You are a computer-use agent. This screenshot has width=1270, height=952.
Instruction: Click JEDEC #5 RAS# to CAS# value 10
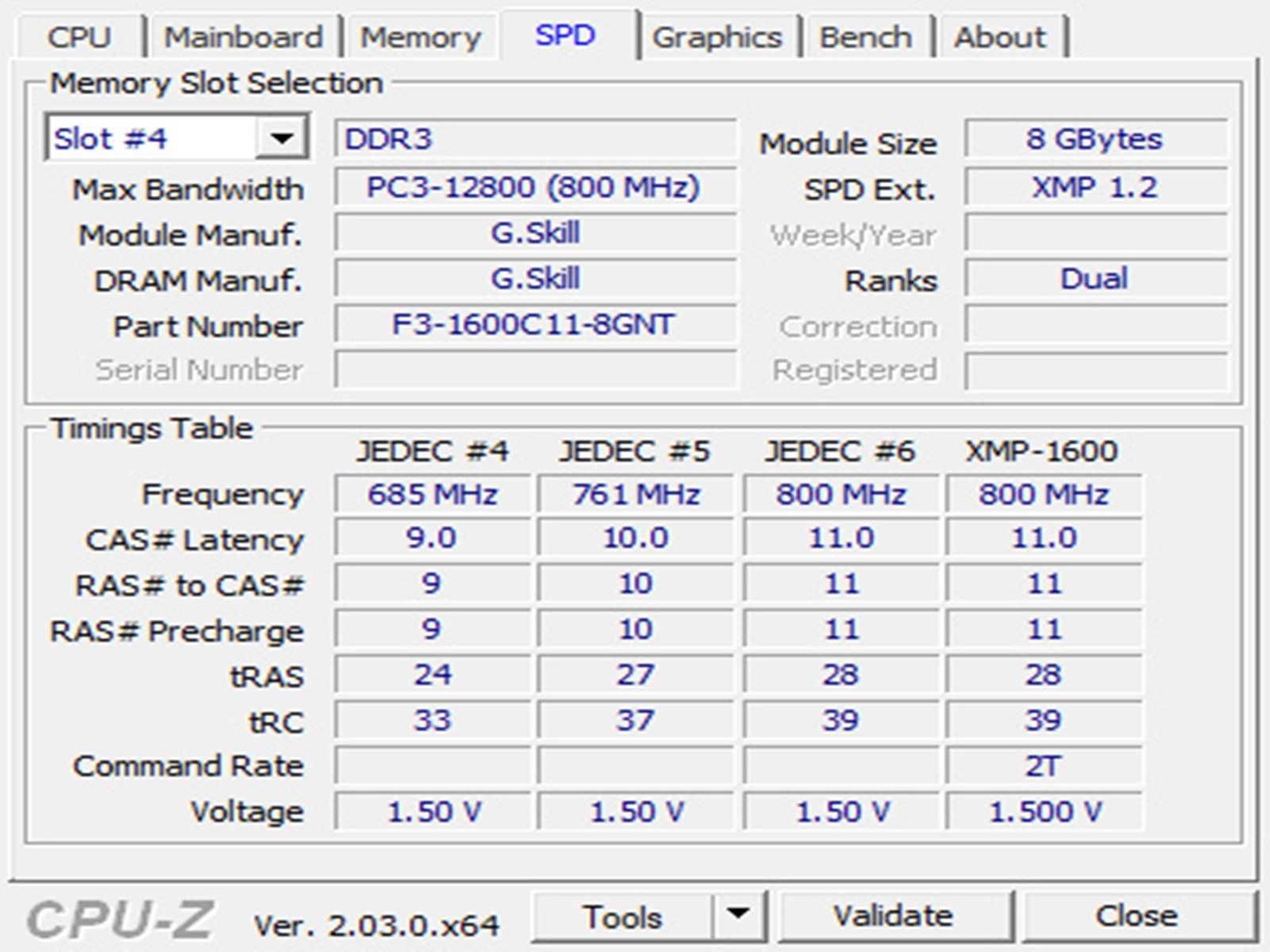coord(636,584)
